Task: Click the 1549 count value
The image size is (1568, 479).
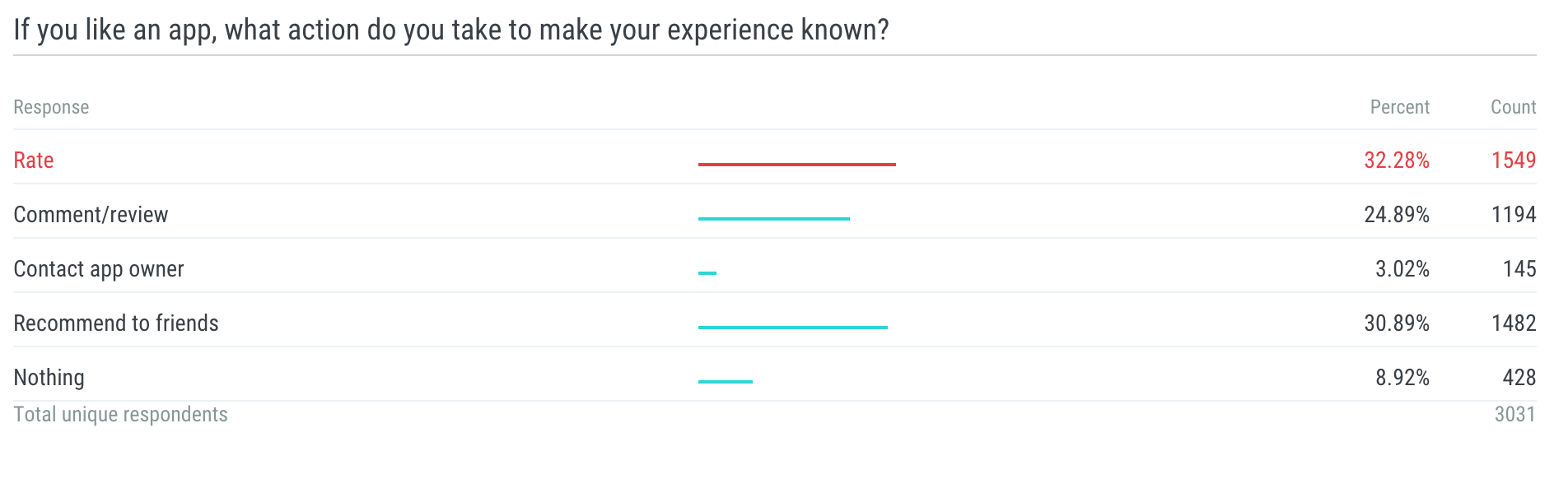Action: click(x=1514, y=160)
